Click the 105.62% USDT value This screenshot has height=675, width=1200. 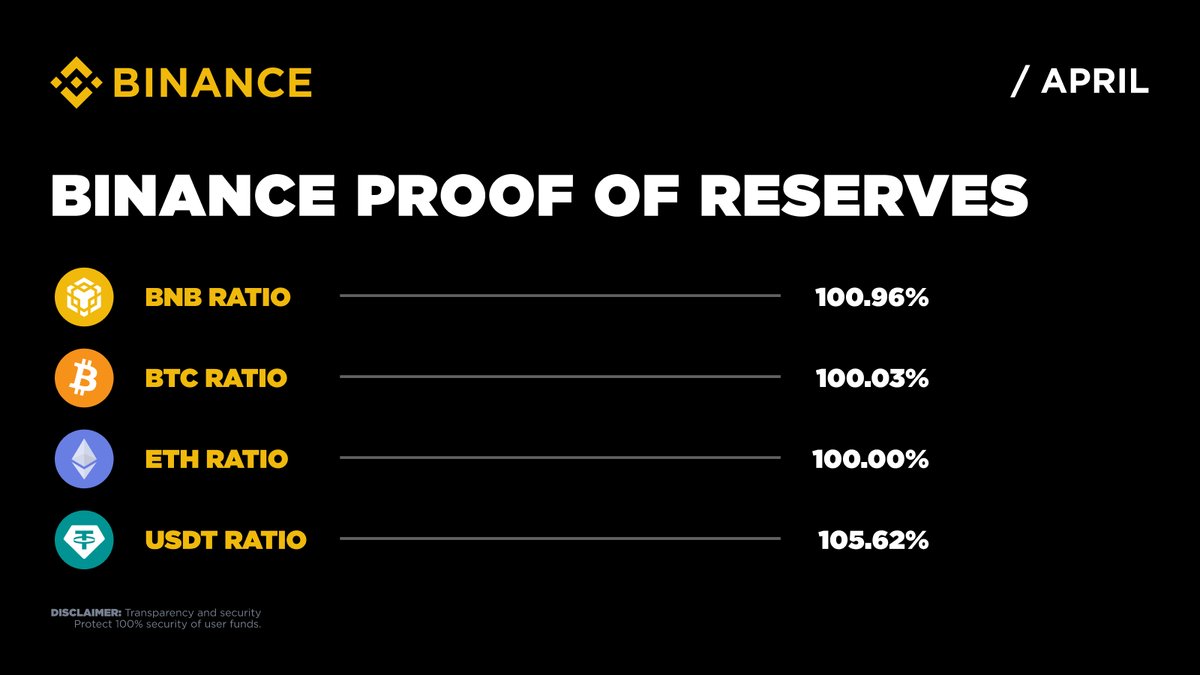pos(873,540)
